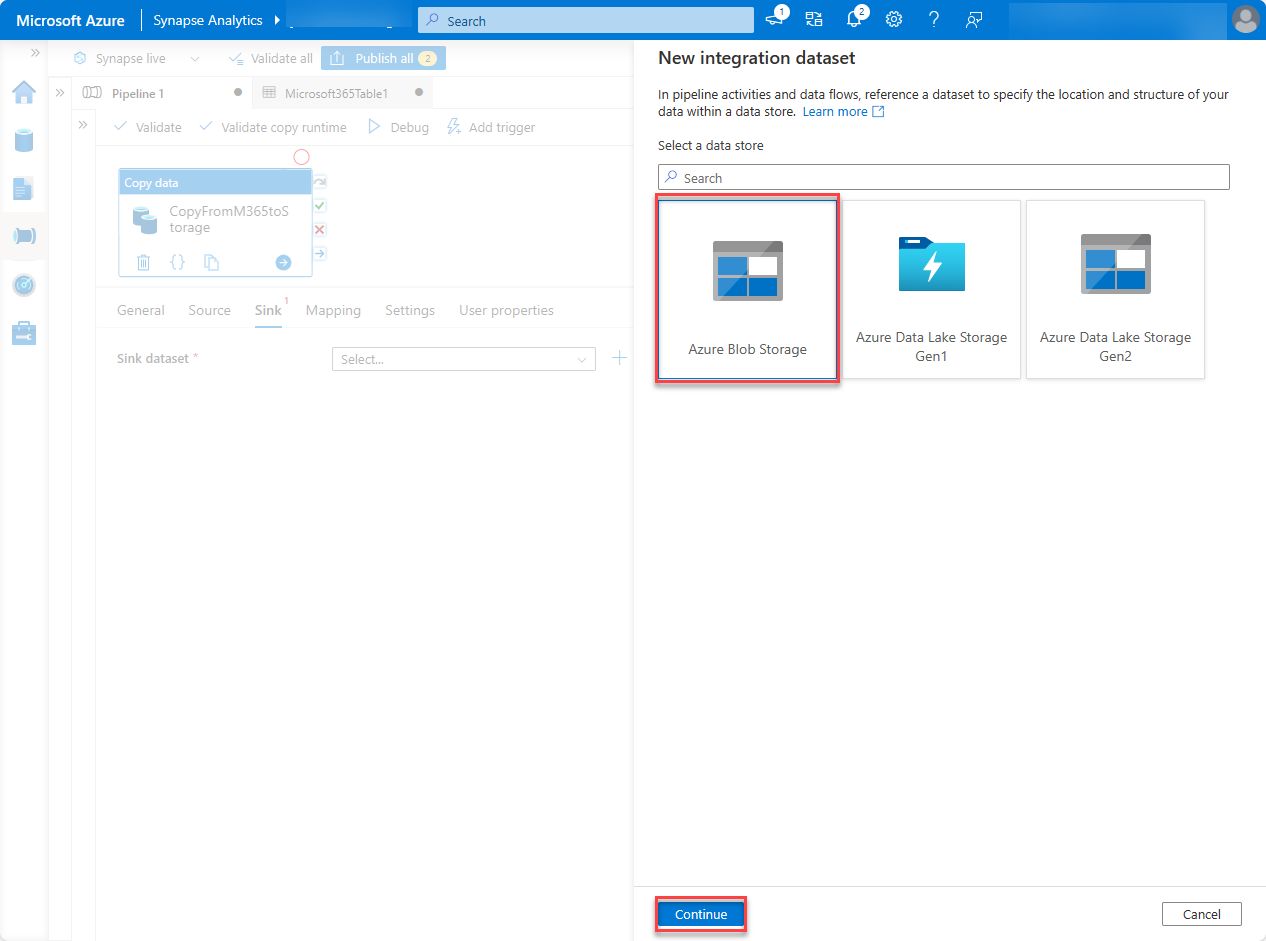
Task: Delete the CopyFromM365toStorage activity via trash icon
Action: pyautogui.click(x=143, y=262)
